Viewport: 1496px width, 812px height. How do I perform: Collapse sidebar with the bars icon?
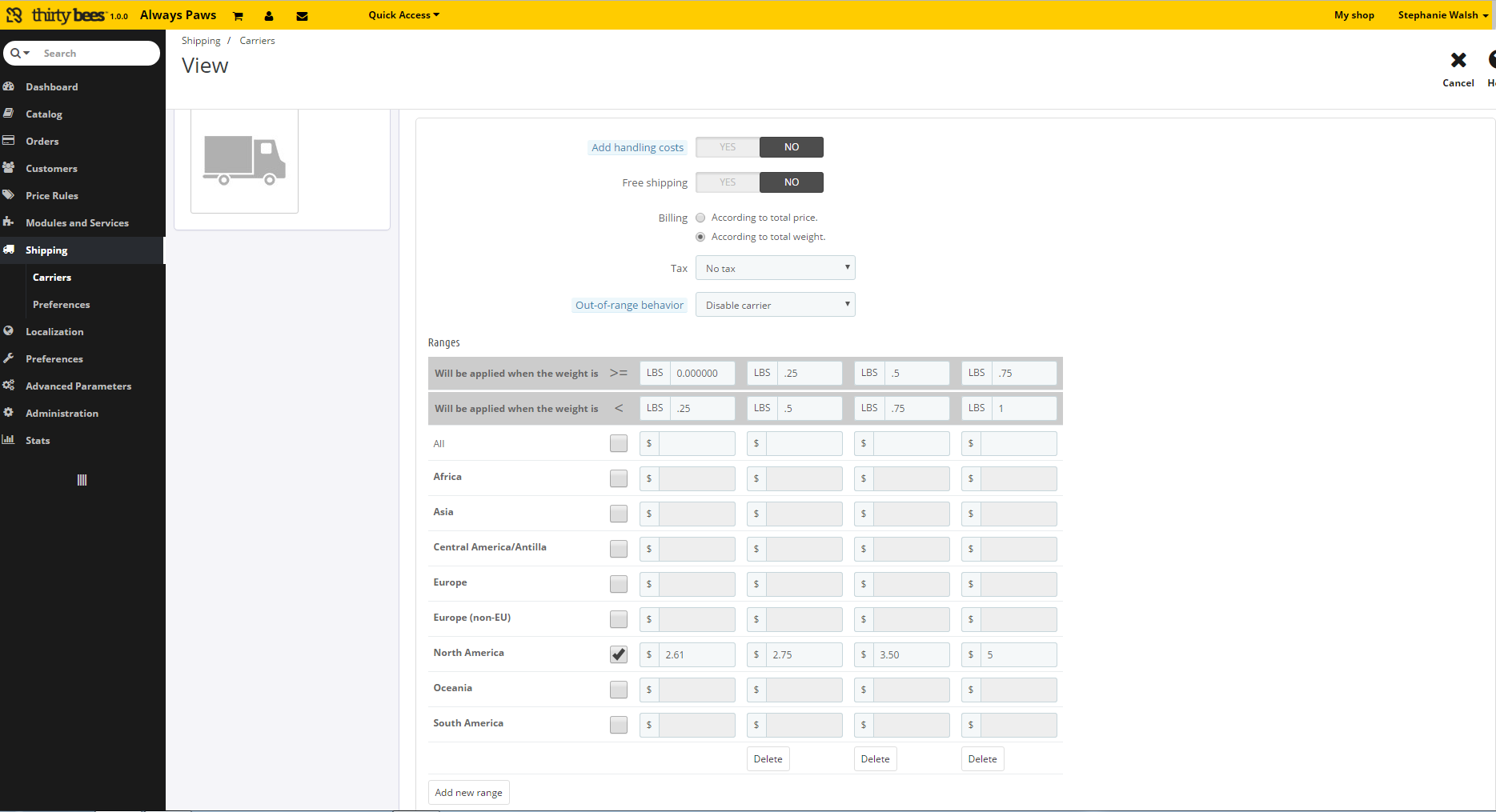[x=82, y=480]
